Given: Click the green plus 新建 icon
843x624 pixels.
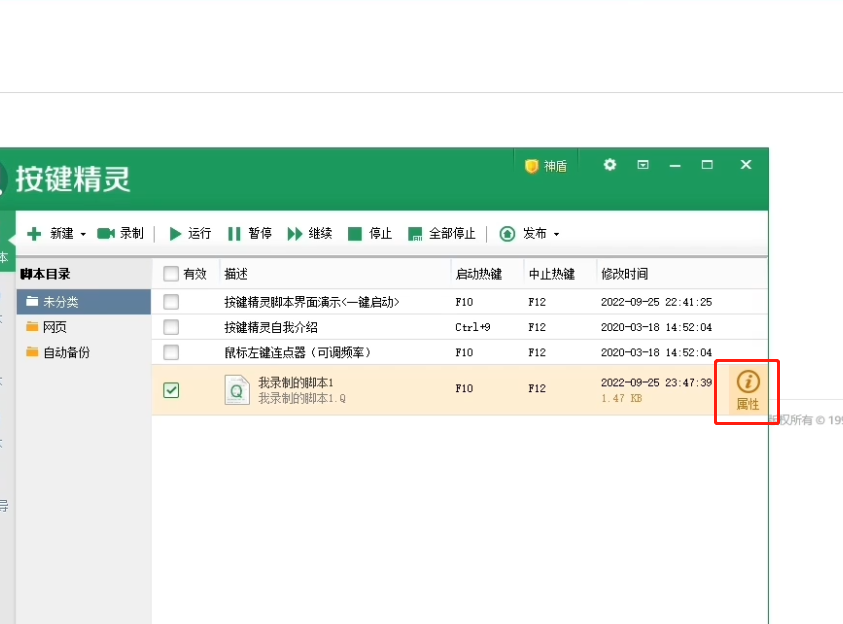Looking at the screenshot, I should point(34,234).
